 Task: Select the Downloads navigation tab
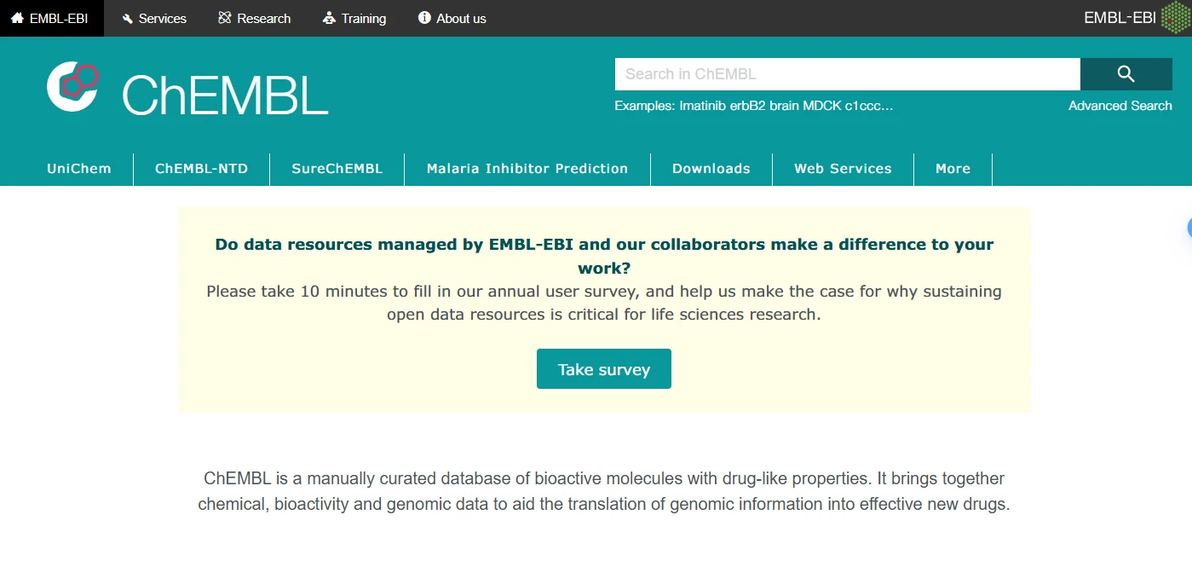(x=711, y=169)
